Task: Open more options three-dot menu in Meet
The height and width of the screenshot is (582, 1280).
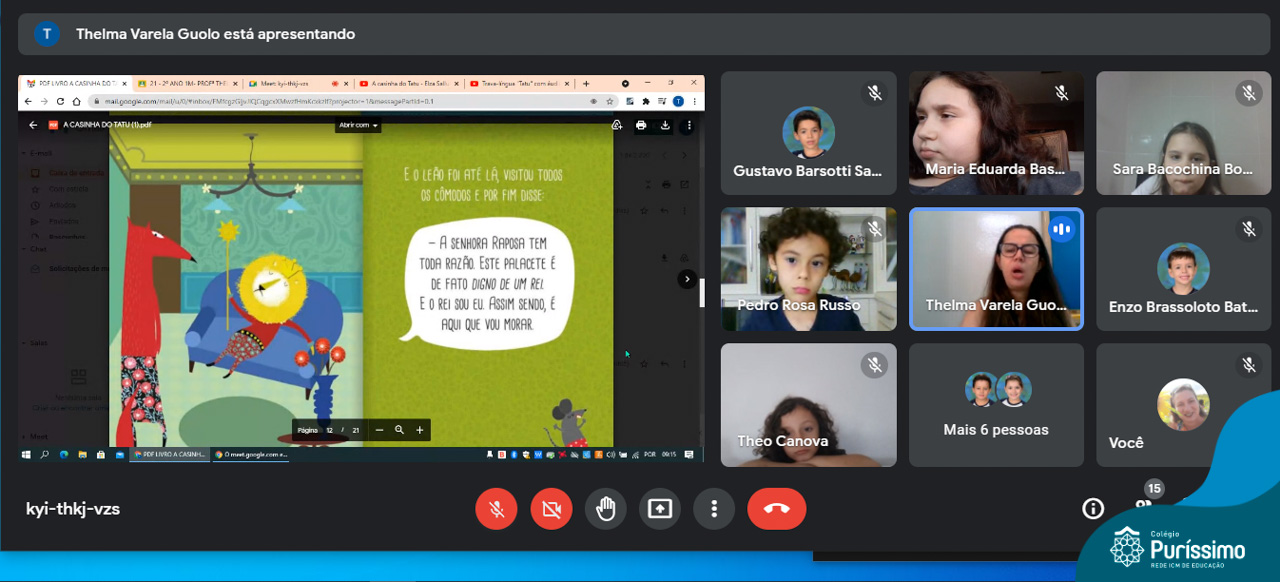Action: 714,509
